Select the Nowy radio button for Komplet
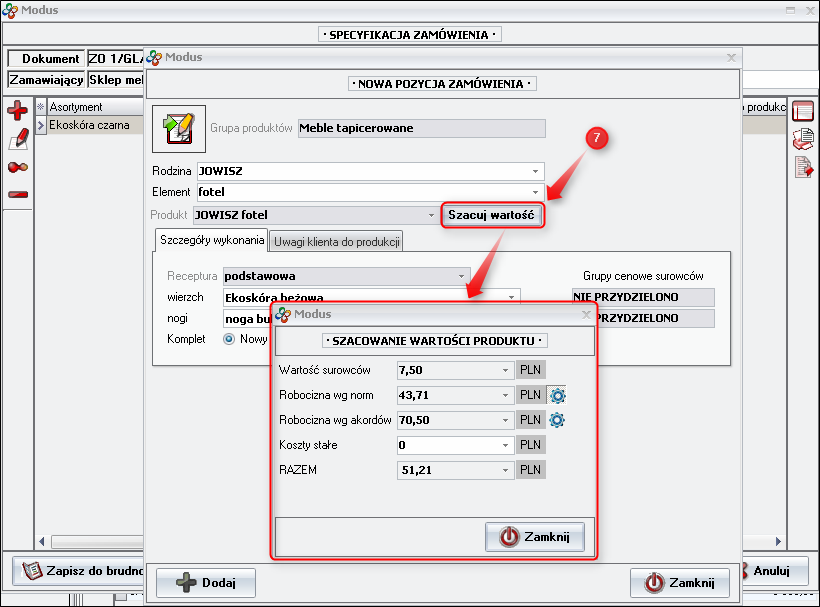This screenshot has width=820, height=607. (x=229, y=339)
